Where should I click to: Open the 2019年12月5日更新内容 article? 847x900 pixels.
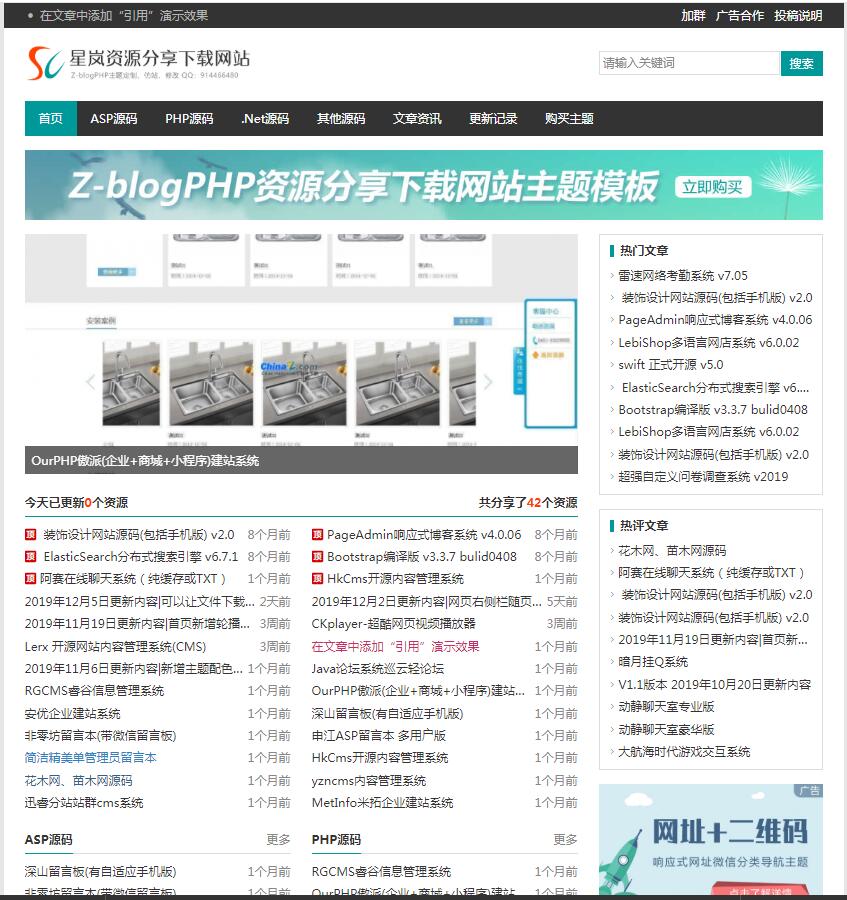pos(139,602)
